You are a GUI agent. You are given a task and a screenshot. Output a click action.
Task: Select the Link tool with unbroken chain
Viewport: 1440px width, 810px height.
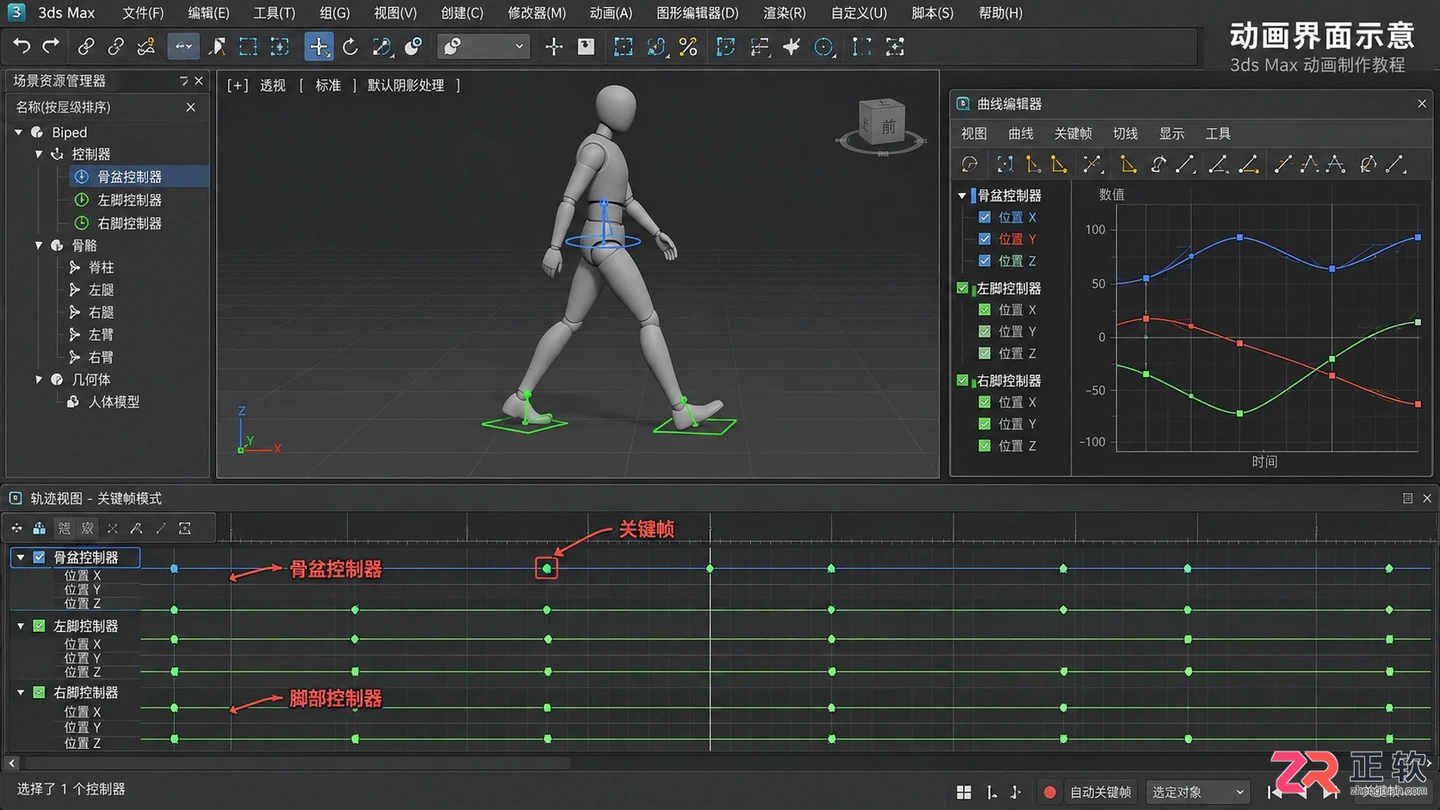pyautogui.click(x=87, y=46)
